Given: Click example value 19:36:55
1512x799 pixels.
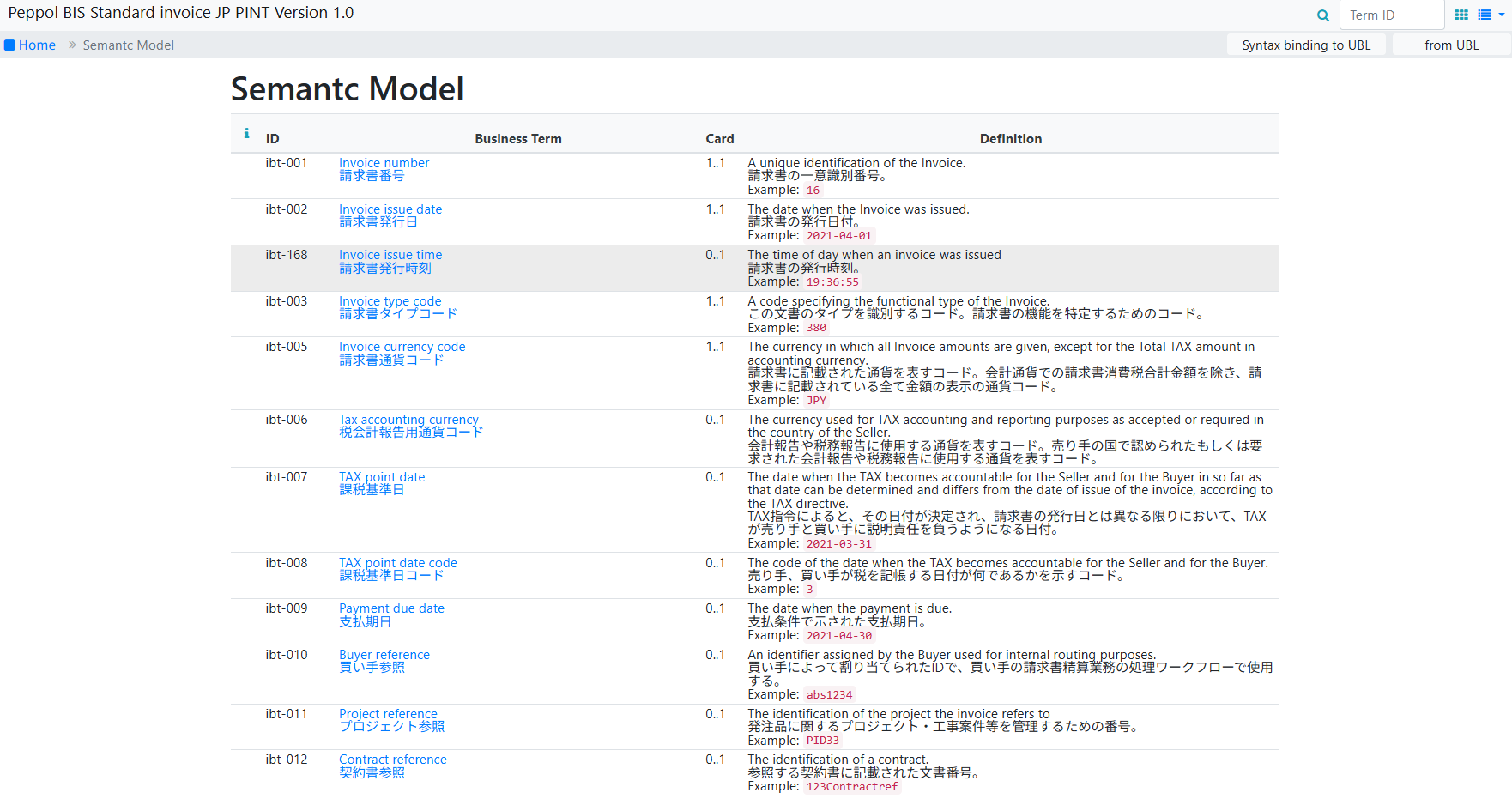Looking at the screenshot, I should tap(832, 282).
